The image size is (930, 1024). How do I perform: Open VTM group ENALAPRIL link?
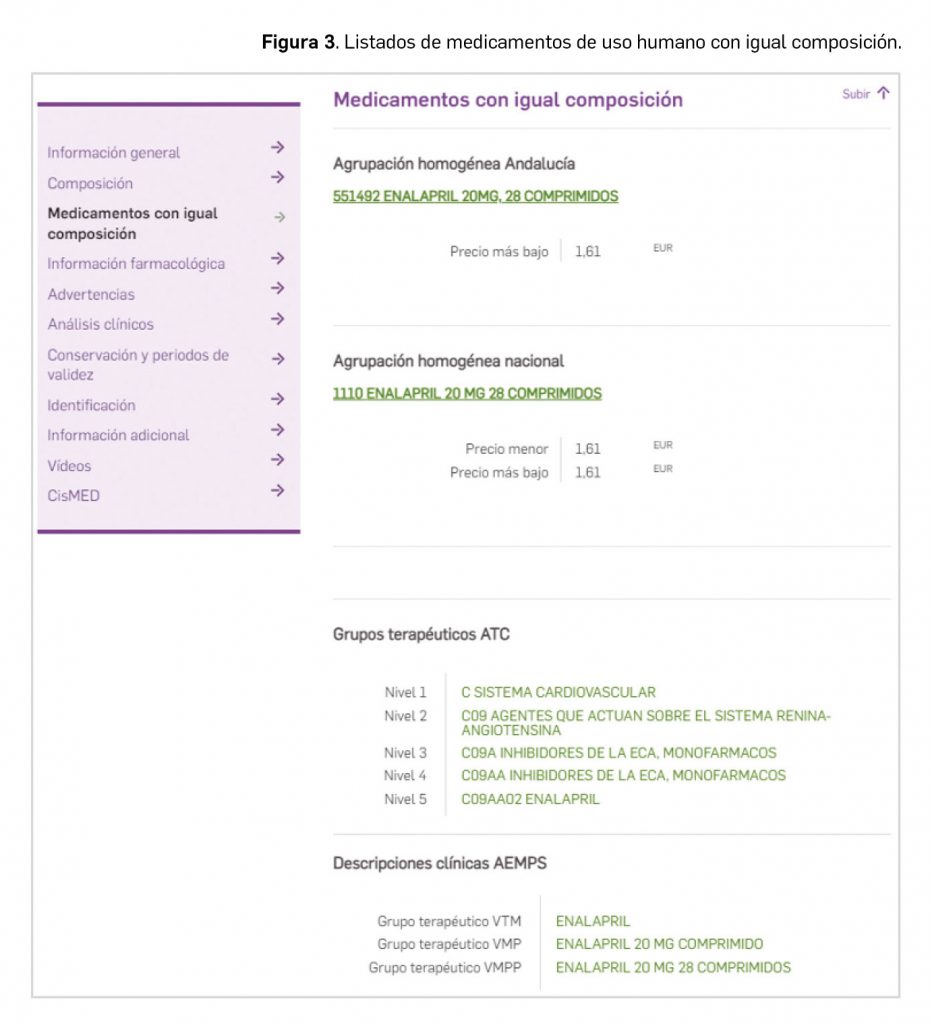[x=593, y=921]
